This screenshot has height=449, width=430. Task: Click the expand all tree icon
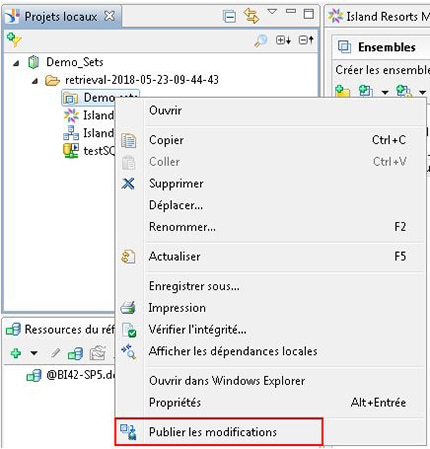point(283,40)
